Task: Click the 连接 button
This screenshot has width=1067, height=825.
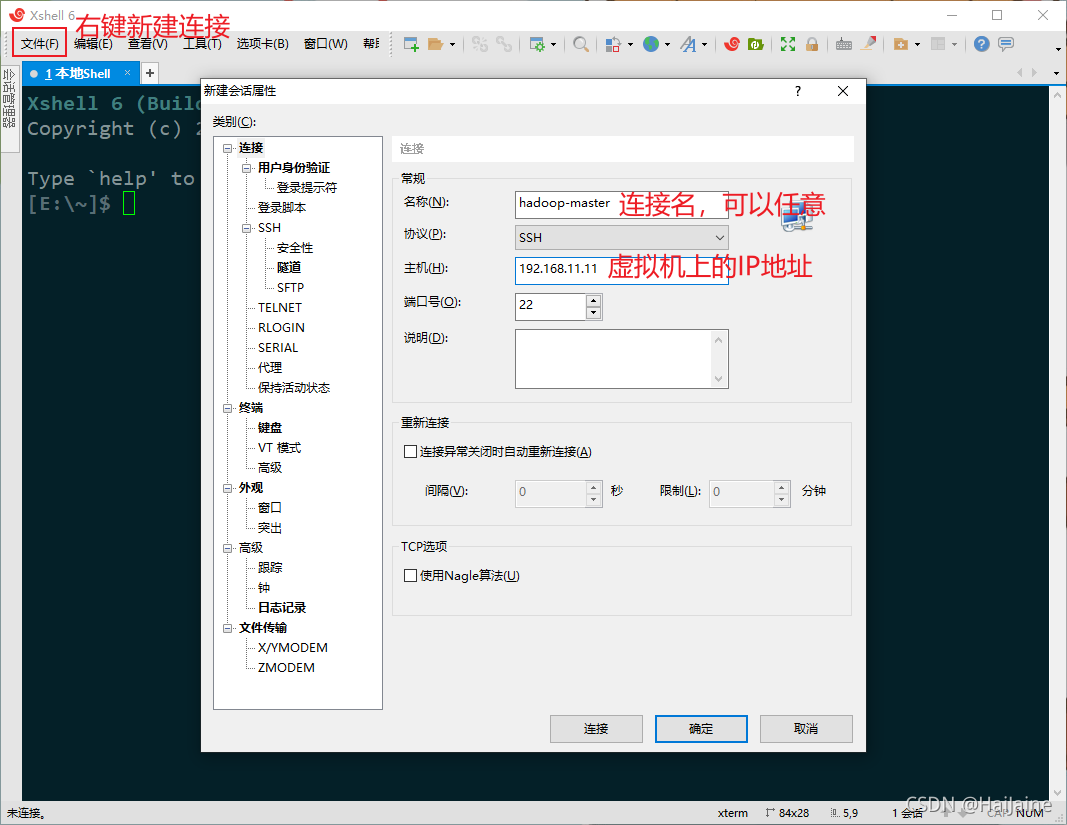Action: click(x=596, y=728)
